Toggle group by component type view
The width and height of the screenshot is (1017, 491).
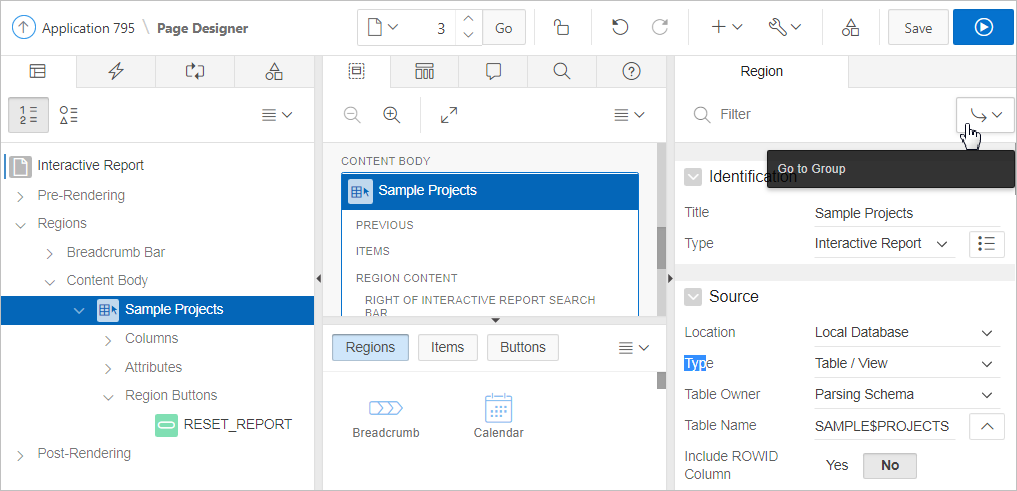(69, 115)
